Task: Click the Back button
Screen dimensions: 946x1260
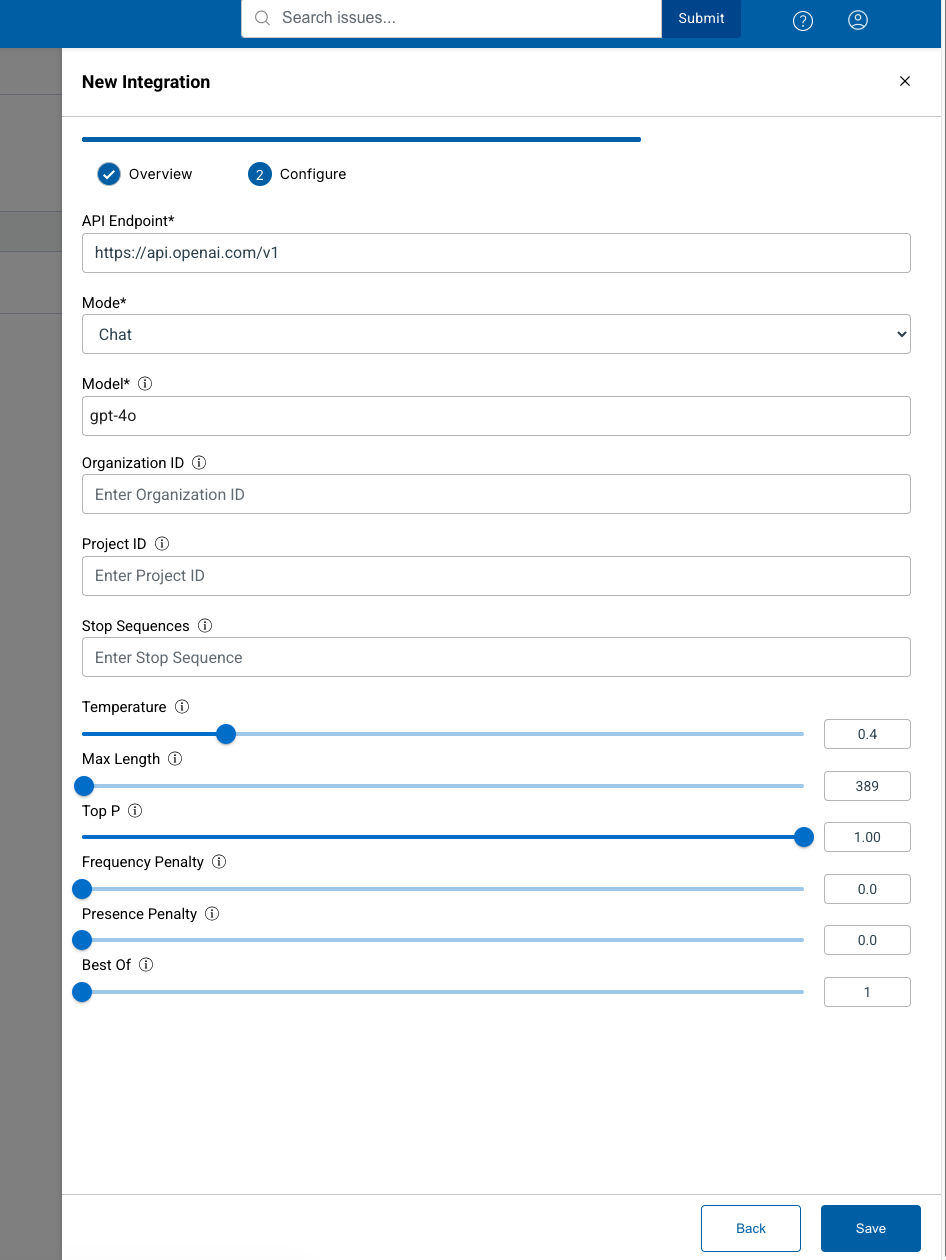Action: coord(750,1228)
